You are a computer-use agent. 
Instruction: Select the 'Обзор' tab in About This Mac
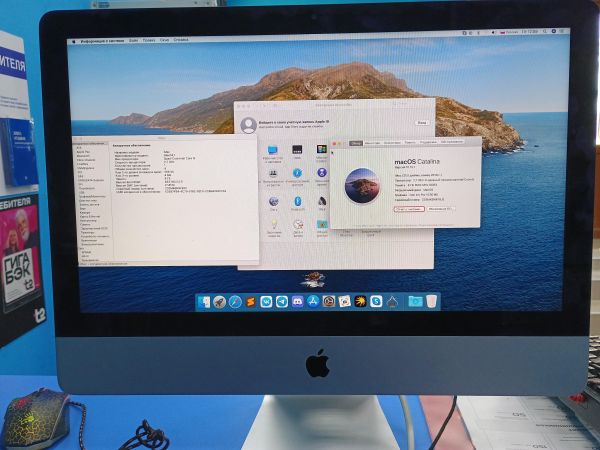coord(355,143)
